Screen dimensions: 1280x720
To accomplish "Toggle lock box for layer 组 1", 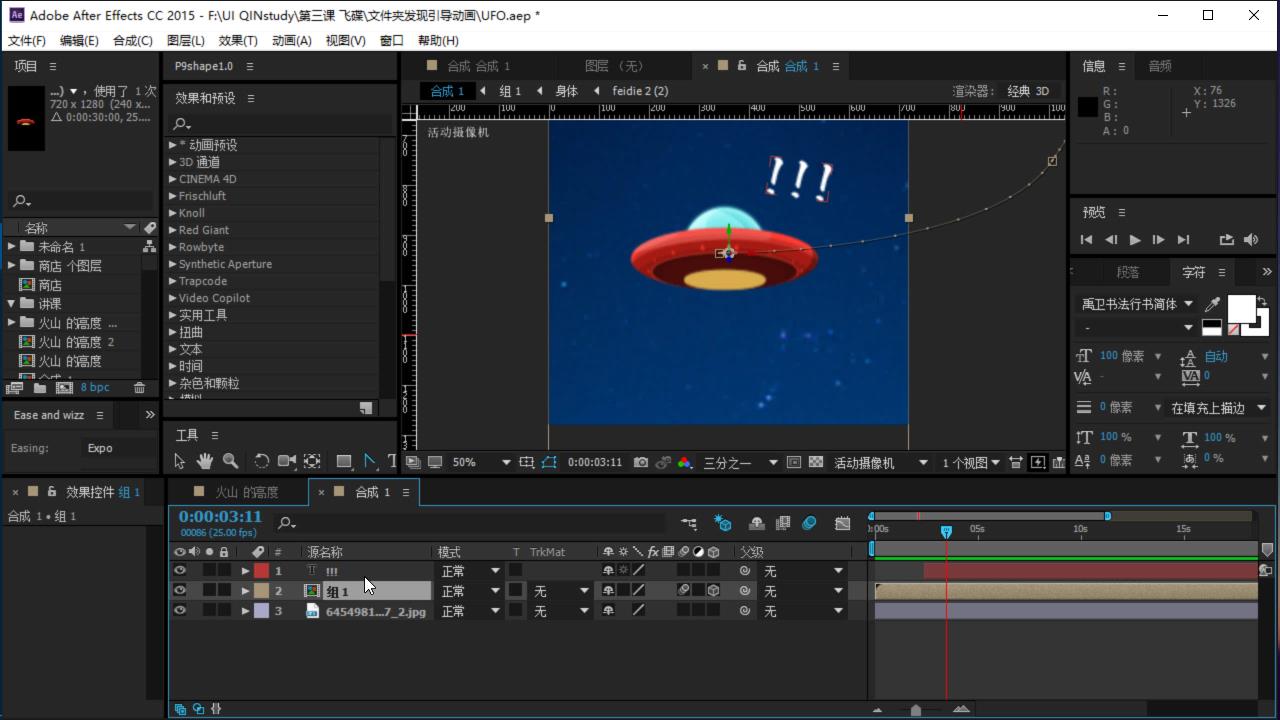I will click(224, 591).
